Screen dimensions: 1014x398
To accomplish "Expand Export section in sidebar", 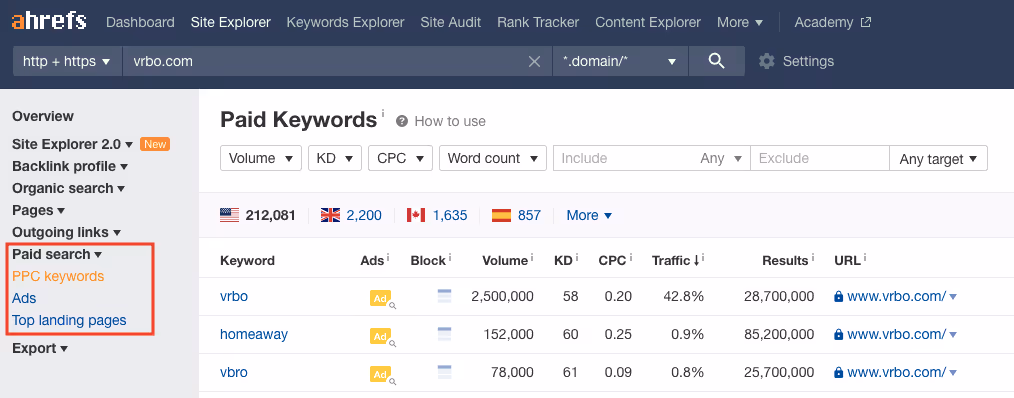I will 40,349.
